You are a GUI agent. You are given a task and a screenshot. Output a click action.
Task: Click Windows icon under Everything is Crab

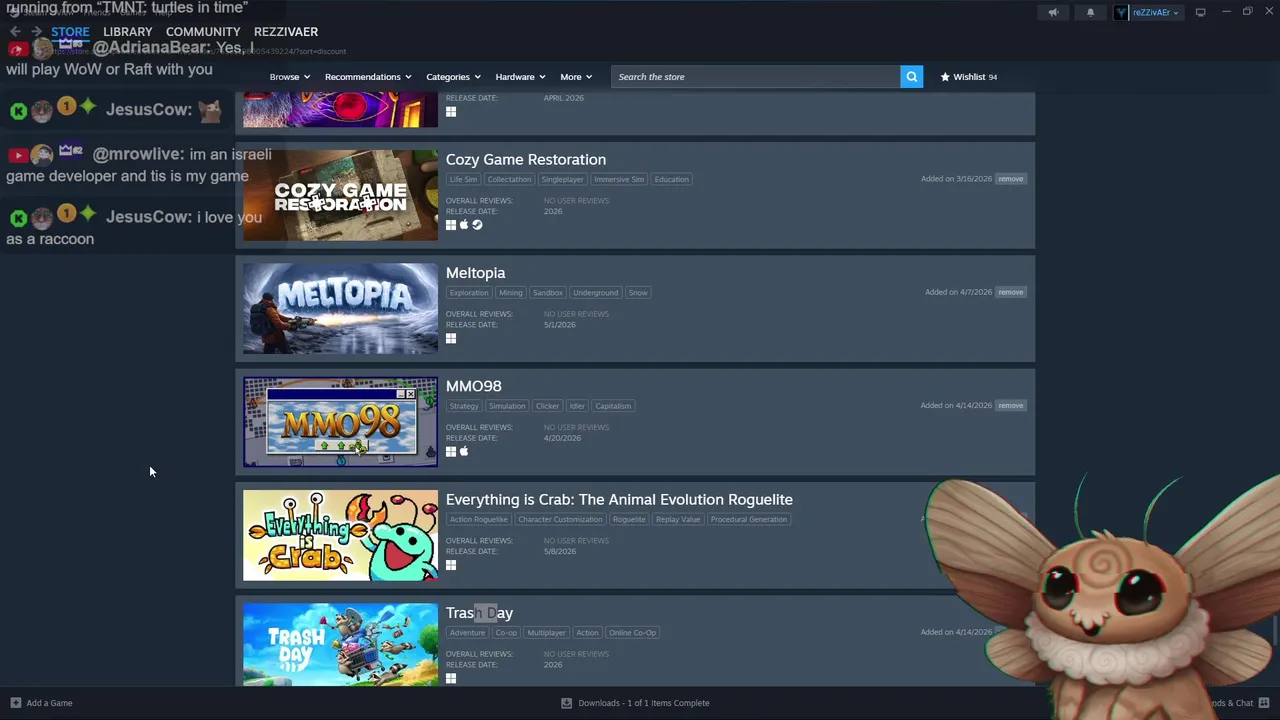click(451, 565)
